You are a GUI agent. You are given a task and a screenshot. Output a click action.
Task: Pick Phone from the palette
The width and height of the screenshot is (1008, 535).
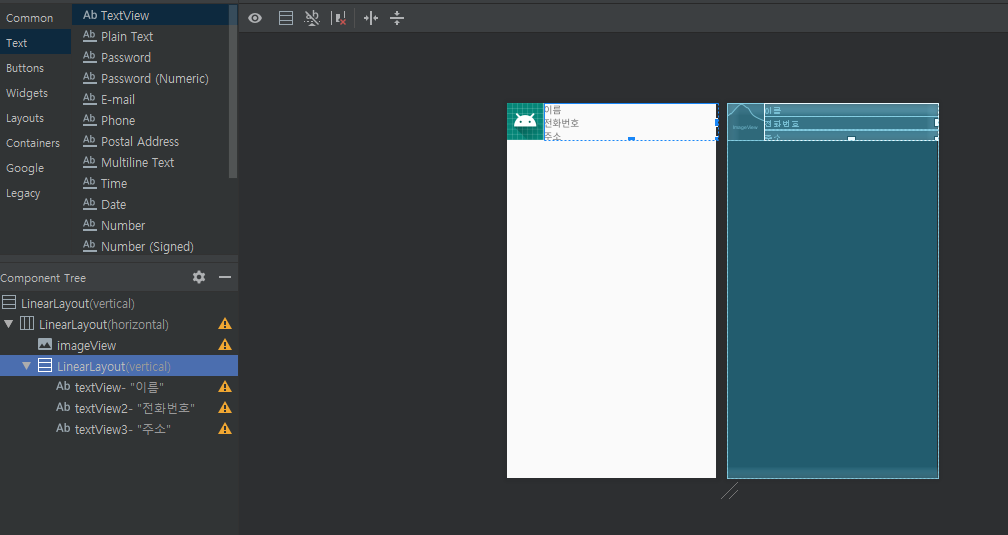pos(151,120)
